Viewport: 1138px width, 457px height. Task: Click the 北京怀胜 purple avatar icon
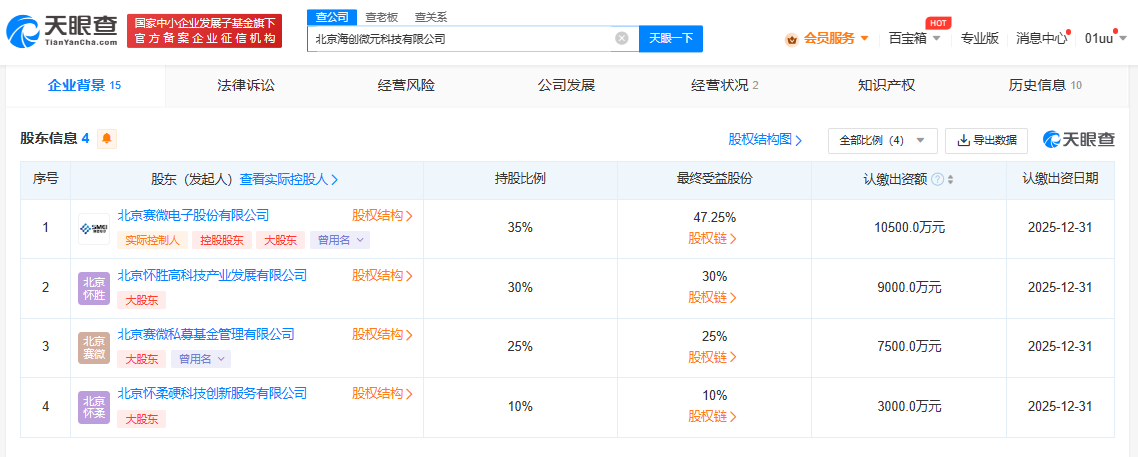[x=94, y=288]
